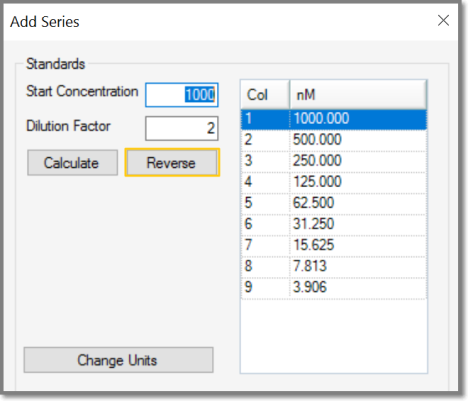Screen dimensions: 468x401
Task: Select row 7 with 15.625
Action: pyautogui.click(x=334, y=245)
